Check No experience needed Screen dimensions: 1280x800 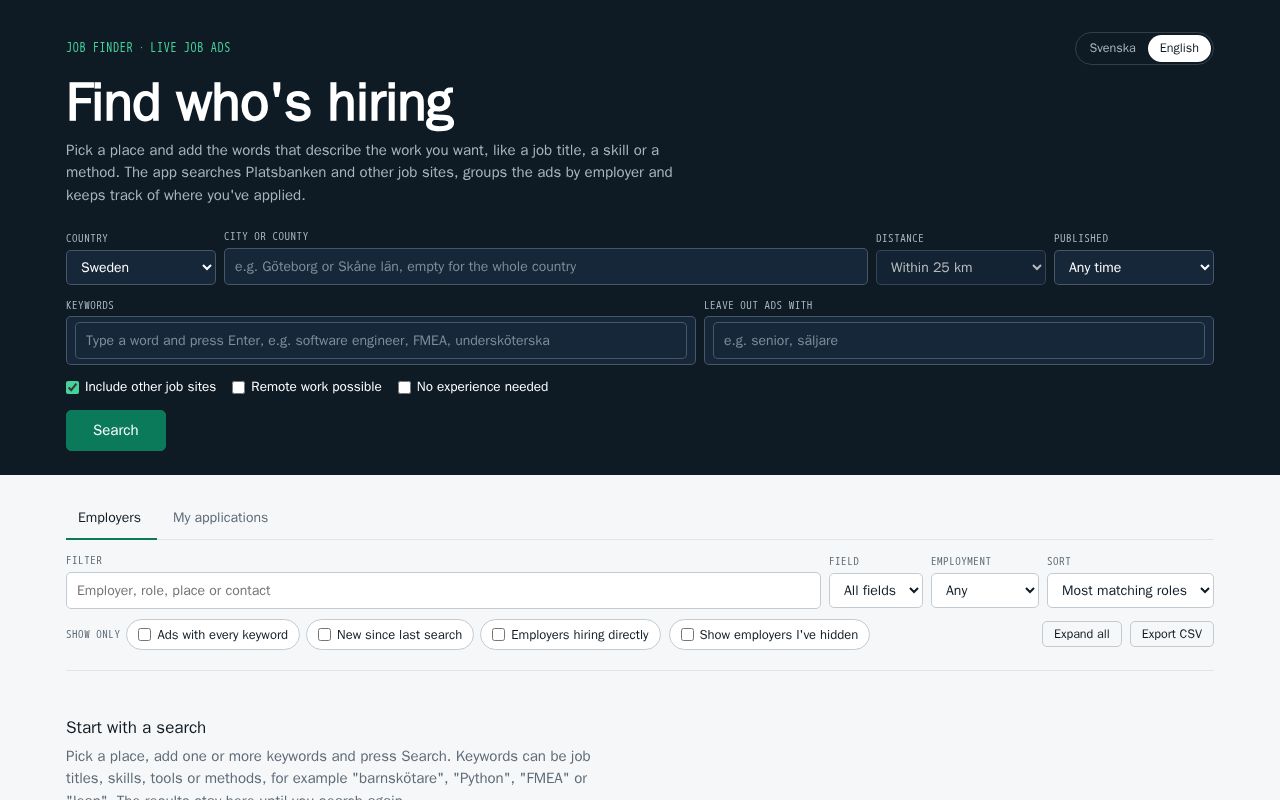(x=404, y=387)
